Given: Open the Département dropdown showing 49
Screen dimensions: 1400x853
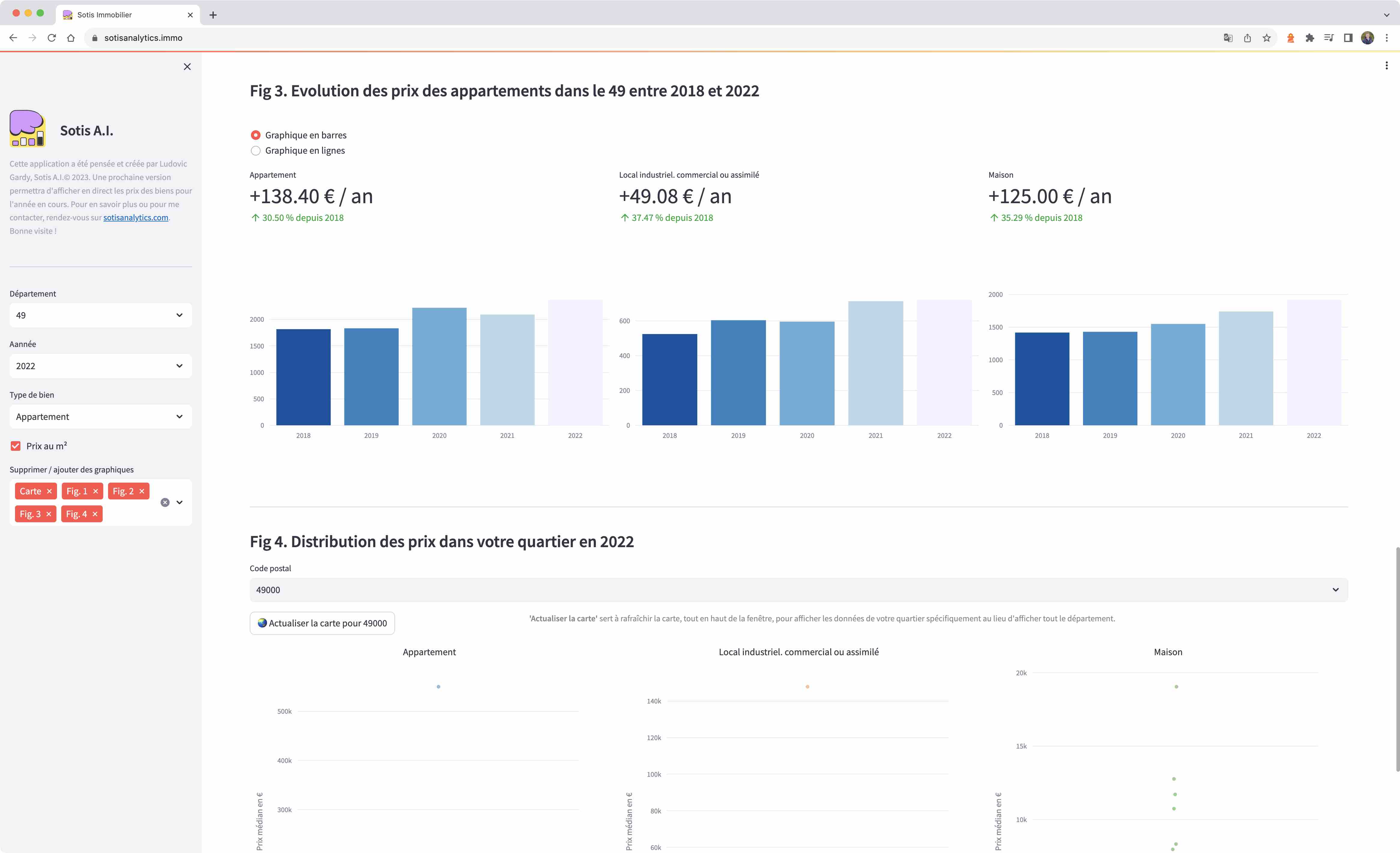Looking at the screenshot, I should point(101,315).
